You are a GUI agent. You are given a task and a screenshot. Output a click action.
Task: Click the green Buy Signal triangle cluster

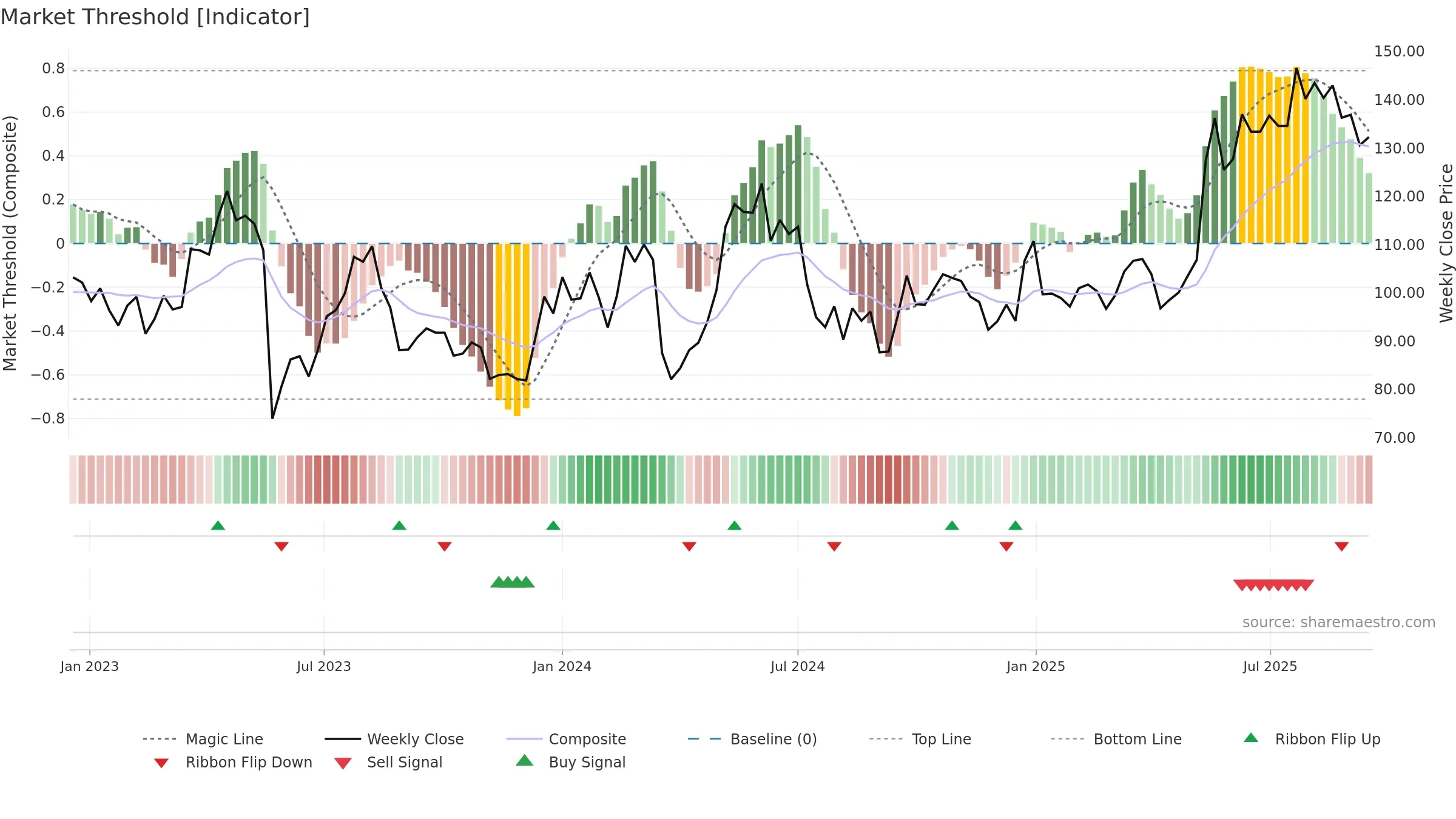pos(513,582)
